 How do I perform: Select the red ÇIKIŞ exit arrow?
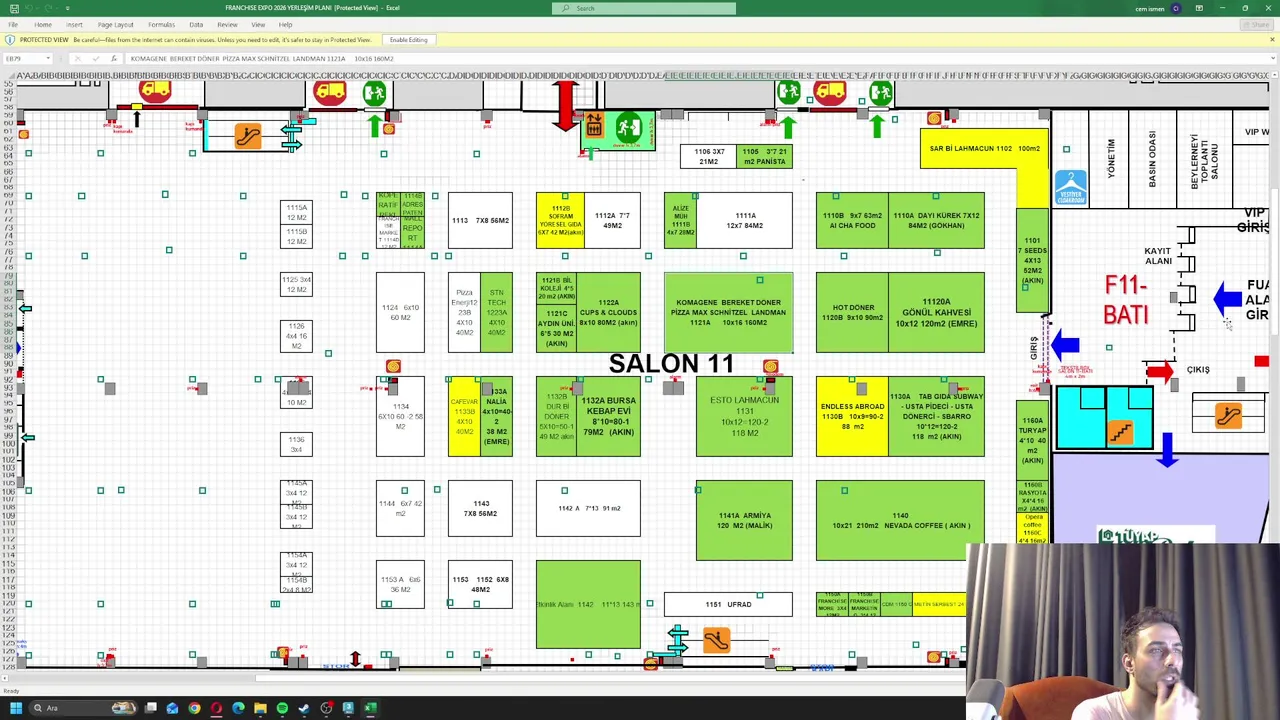1160,372
